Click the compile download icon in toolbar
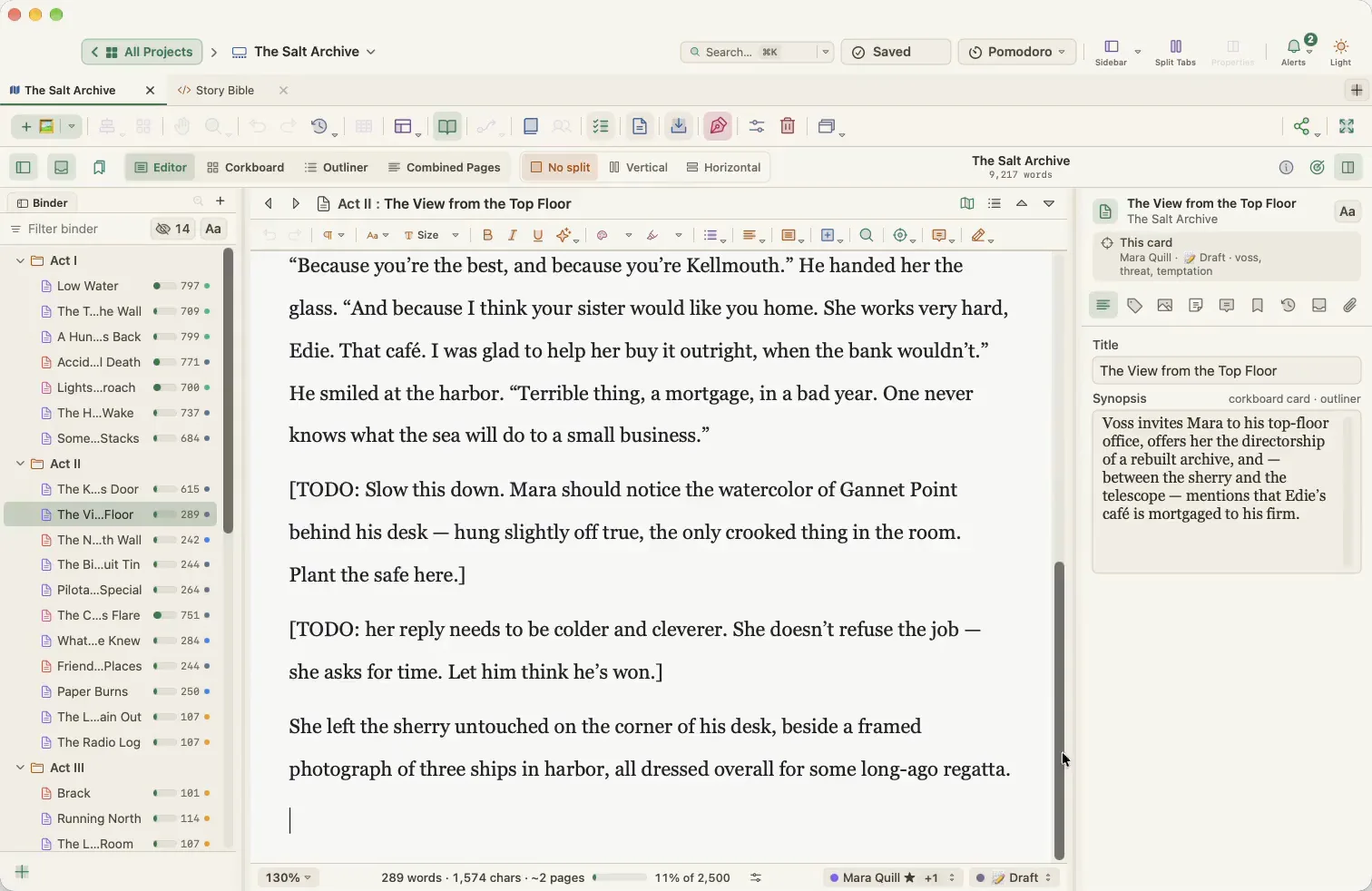This screenshot has height=891, width=1372. click(x=679, y=126)
